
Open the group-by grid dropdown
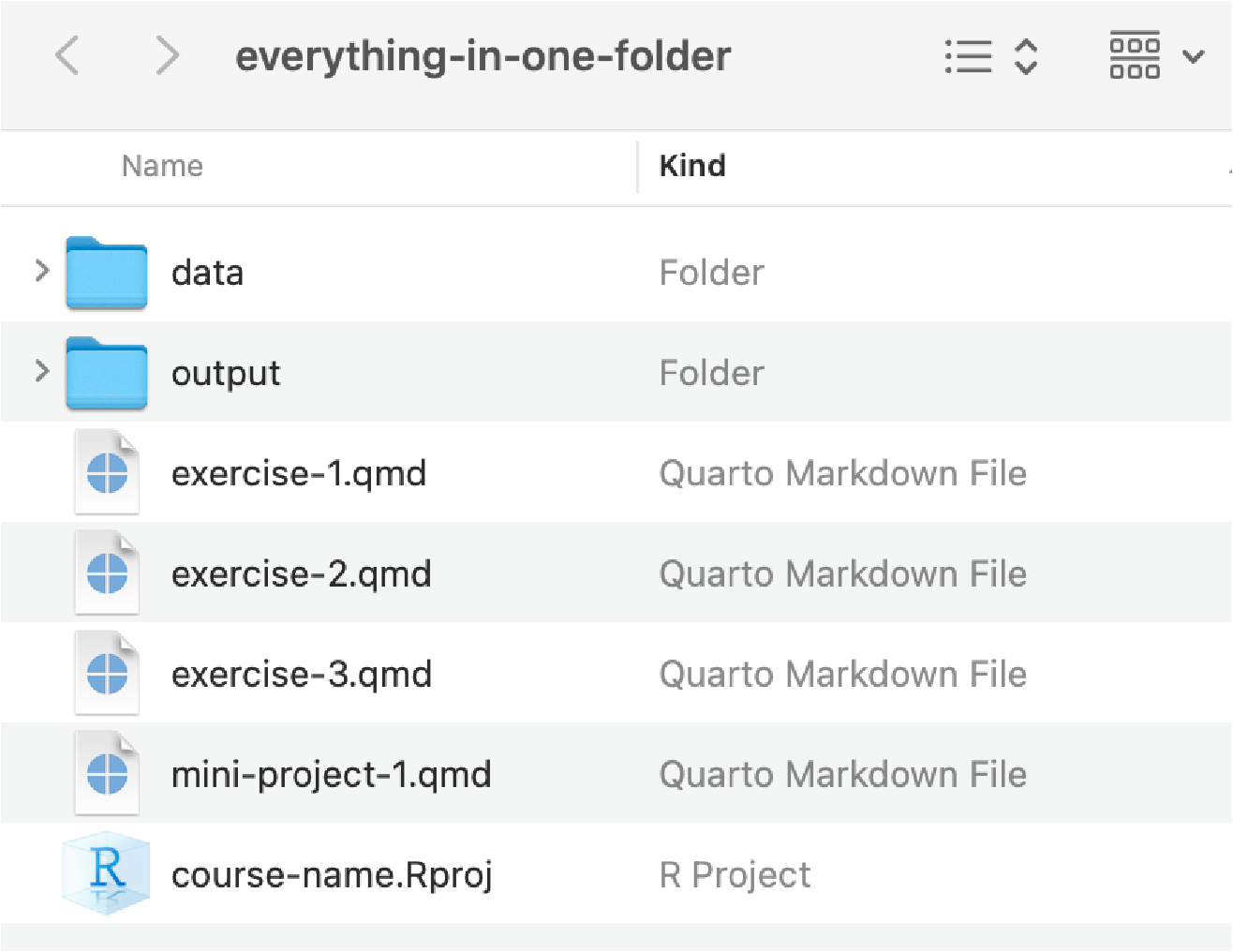pos(1135,56)
